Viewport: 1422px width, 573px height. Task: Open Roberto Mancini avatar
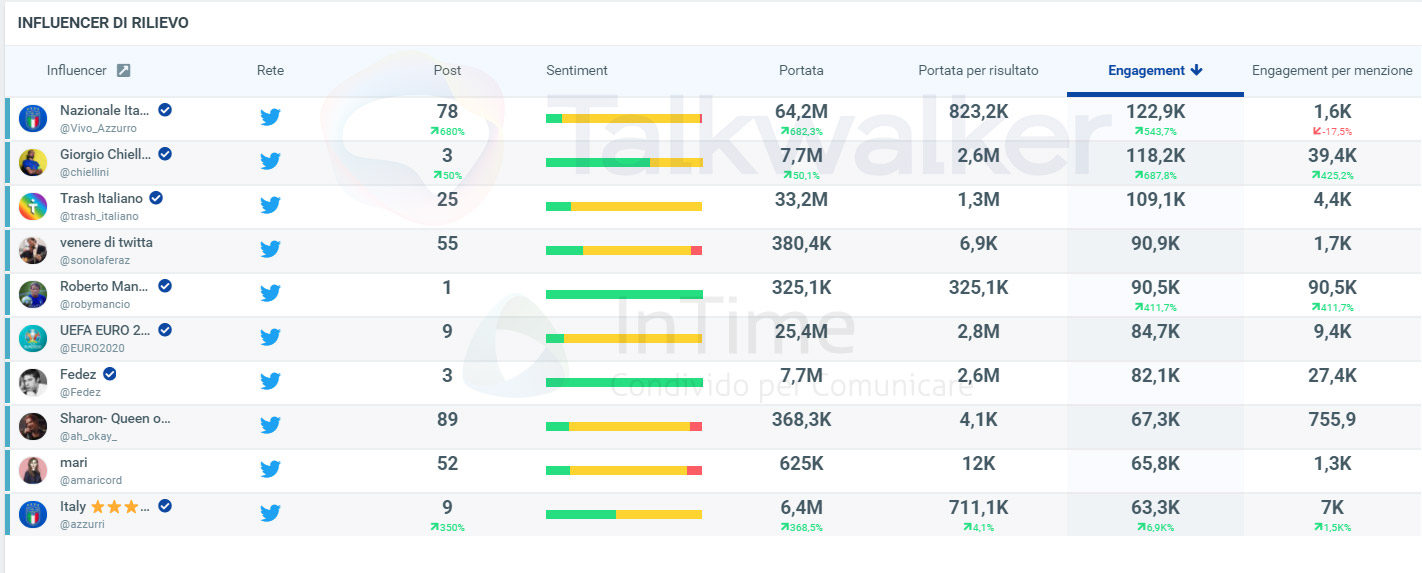33,294
